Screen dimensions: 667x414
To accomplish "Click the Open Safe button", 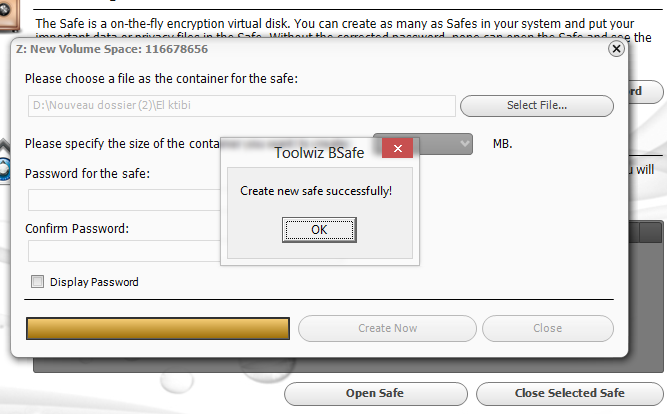I will click(374, 393).
